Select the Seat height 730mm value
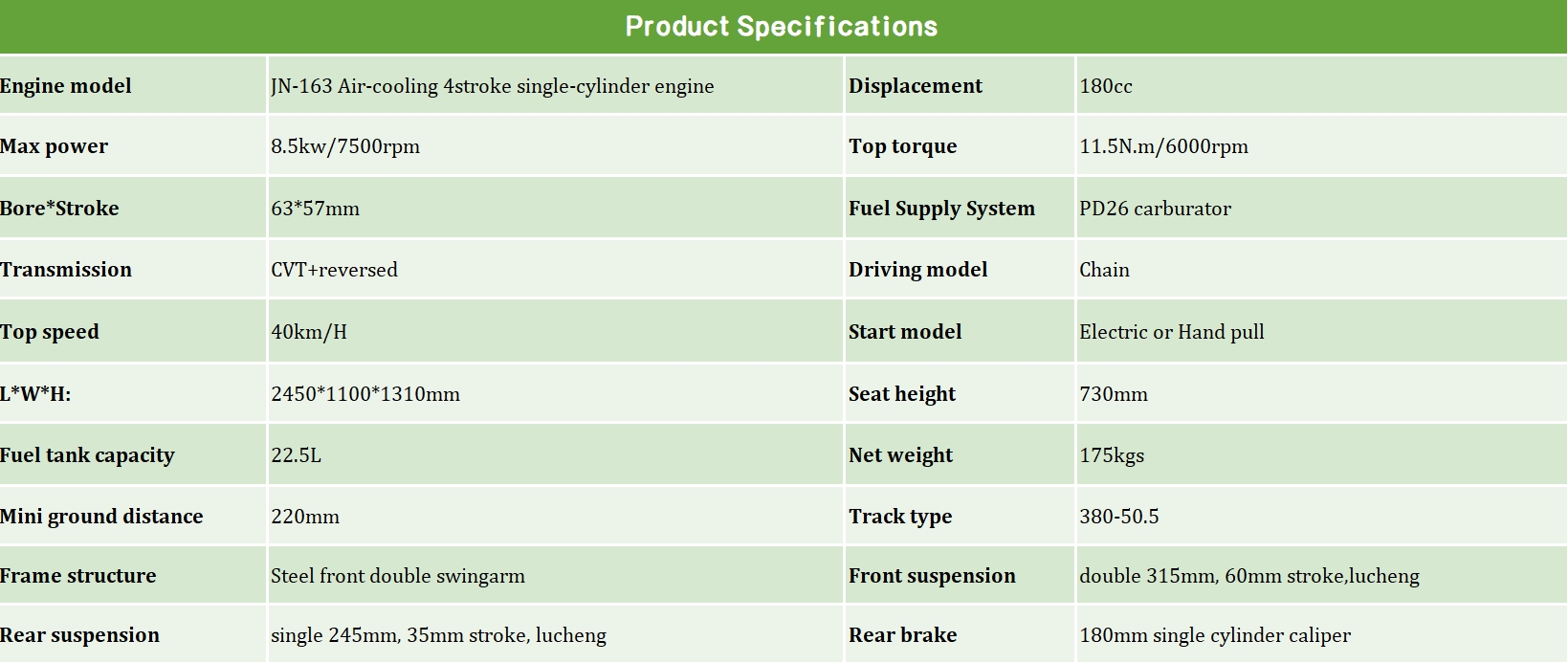The width and height of the screenshot is (1568, 663). coord(1114,394)
